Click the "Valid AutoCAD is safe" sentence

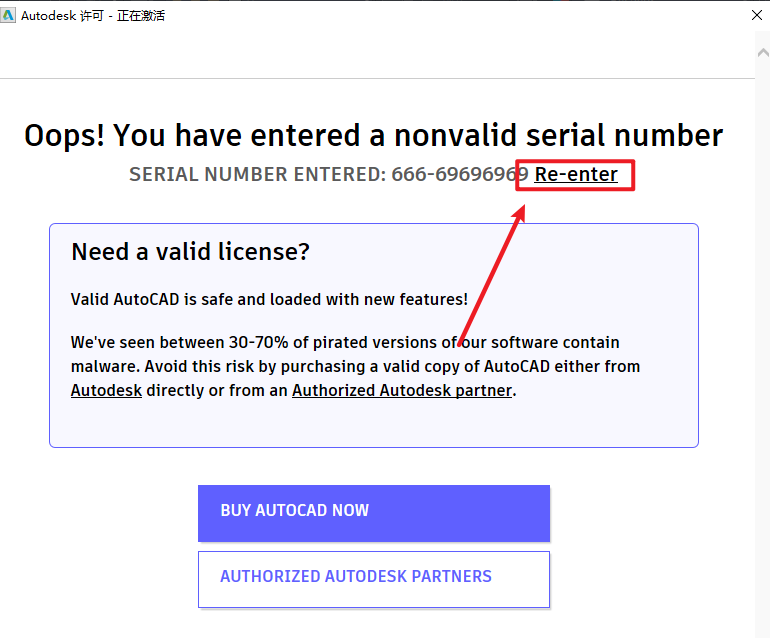pyautogui.click(x=269, y=299)
